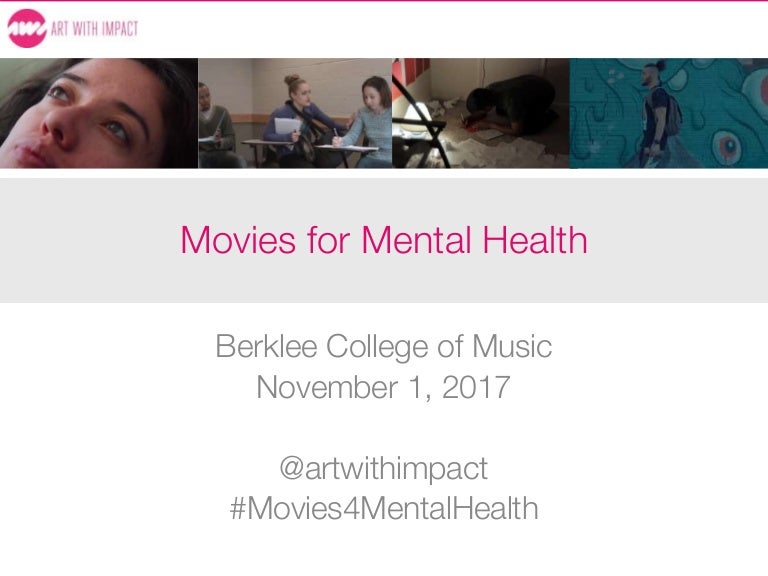
Task: Click the painted eye on the mural
Action: coord(728,145)
